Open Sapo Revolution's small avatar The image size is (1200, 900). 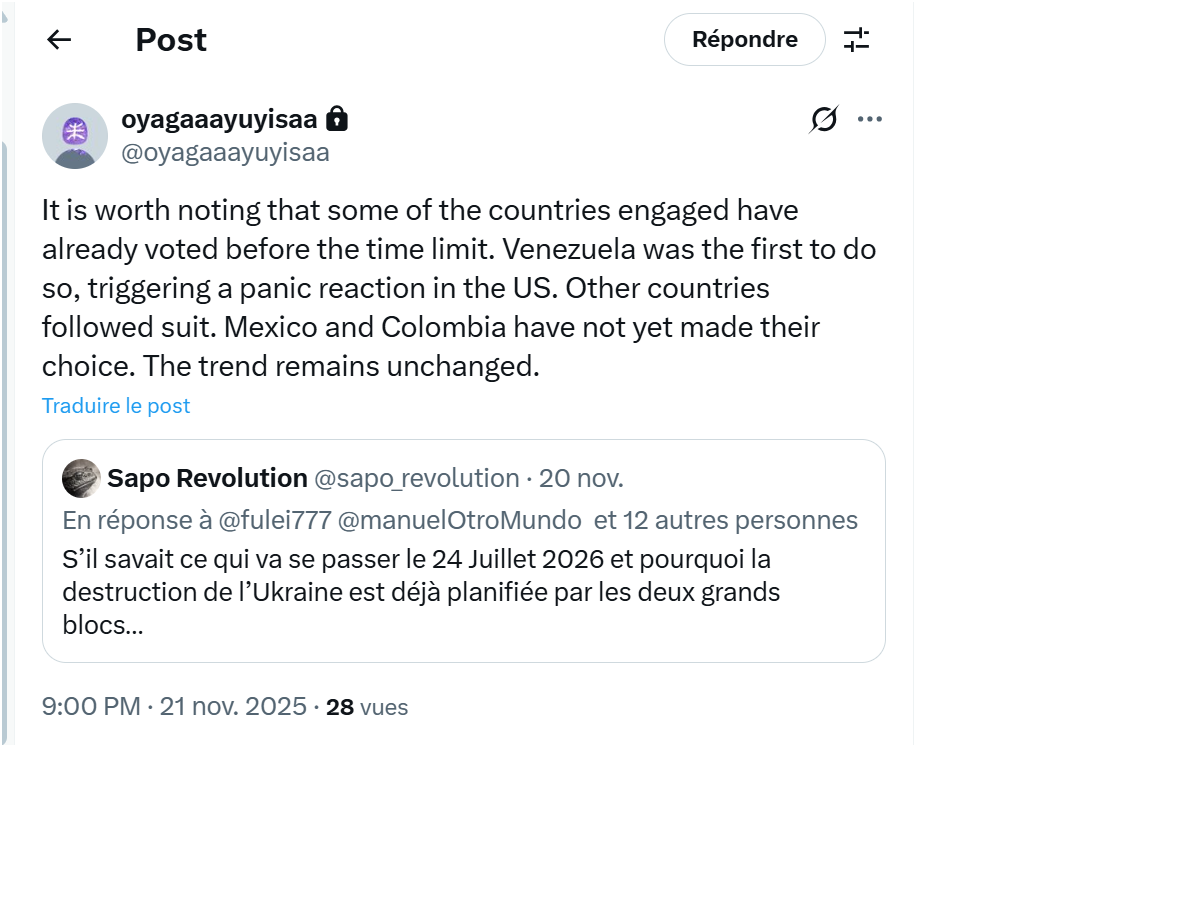pos(81,479)
